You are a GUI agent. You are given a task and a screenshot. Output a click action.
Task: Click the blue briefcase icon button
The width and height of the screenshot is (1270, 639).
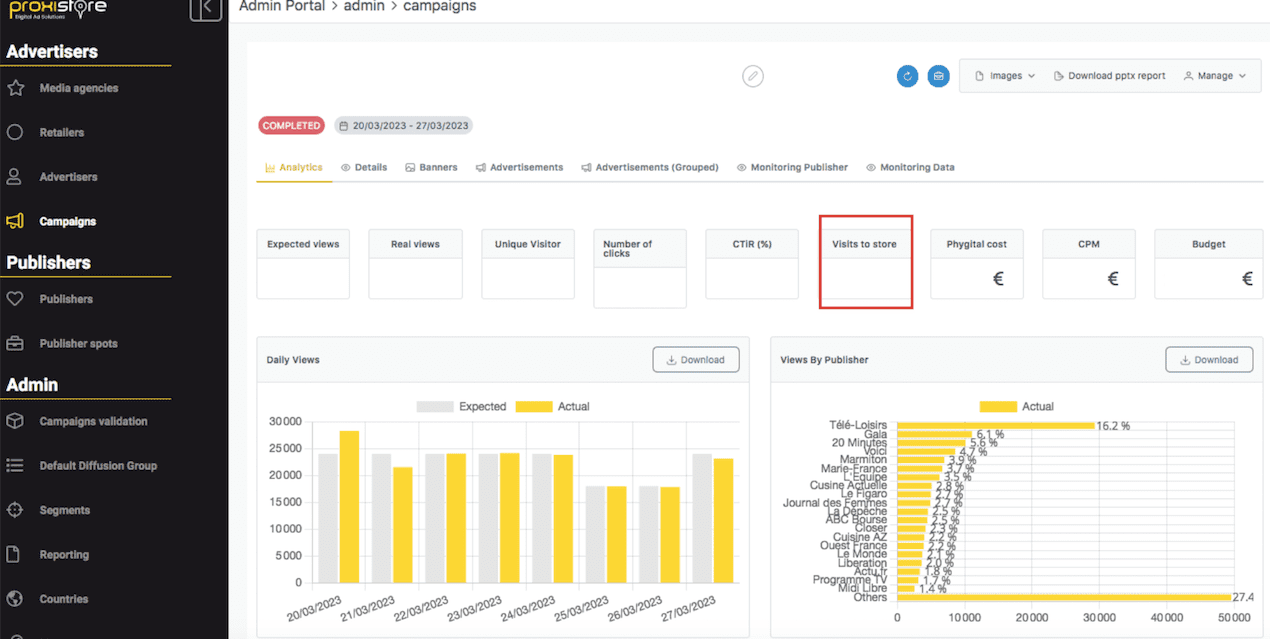[938, 76]
